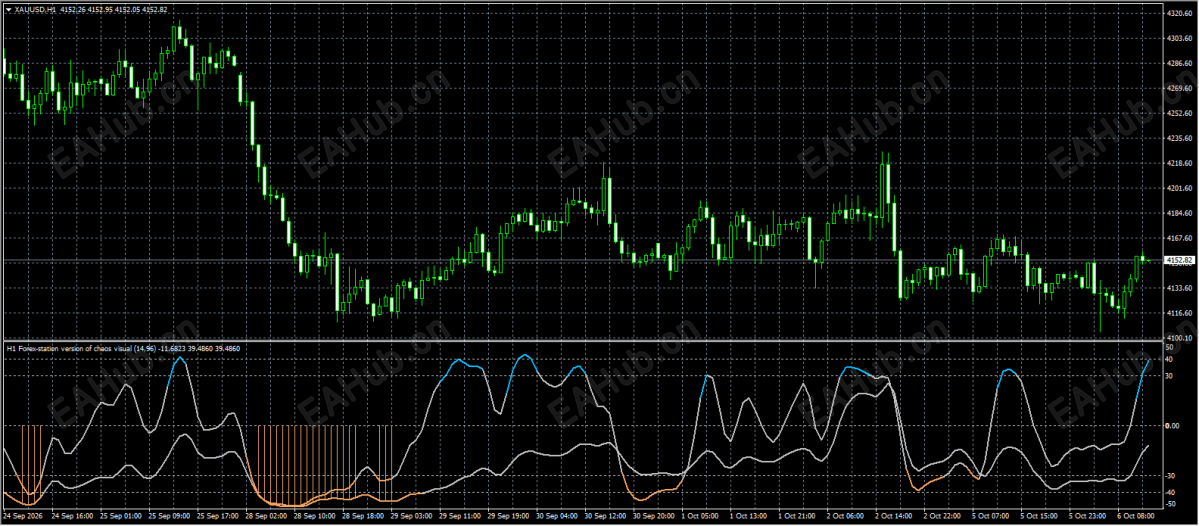Click the 4133.60 price axis label
Image resolution: width=1199 pixels, height=526 pixels.
[x=1178, y=288]
